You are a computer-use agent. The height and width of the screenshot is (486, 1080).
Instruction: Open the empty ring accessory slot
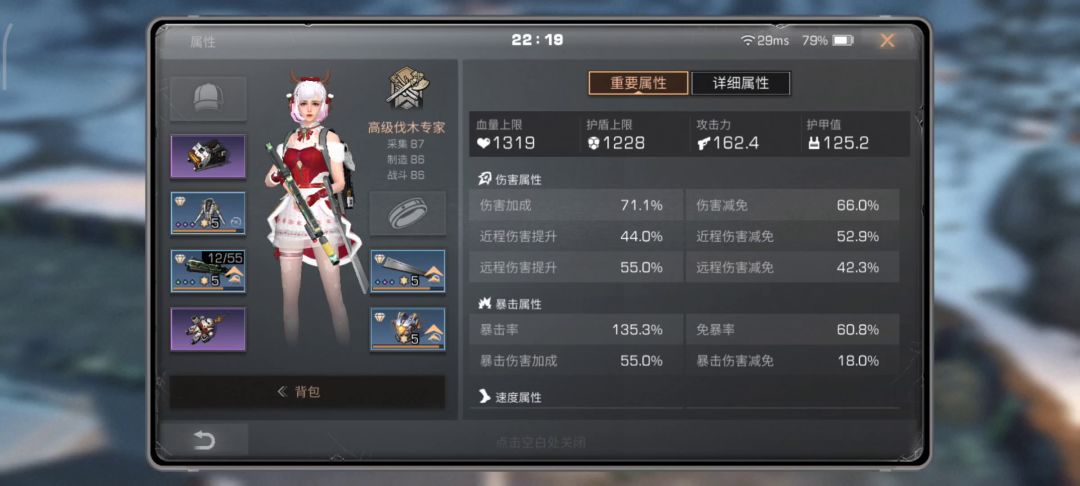coord(408,213)
